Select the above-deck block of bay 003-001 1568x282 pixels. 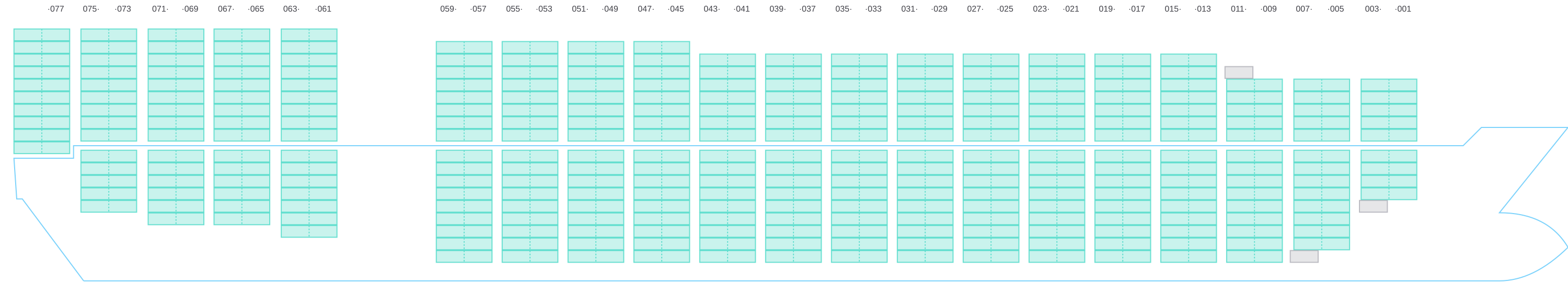(x=1388, y=110)
